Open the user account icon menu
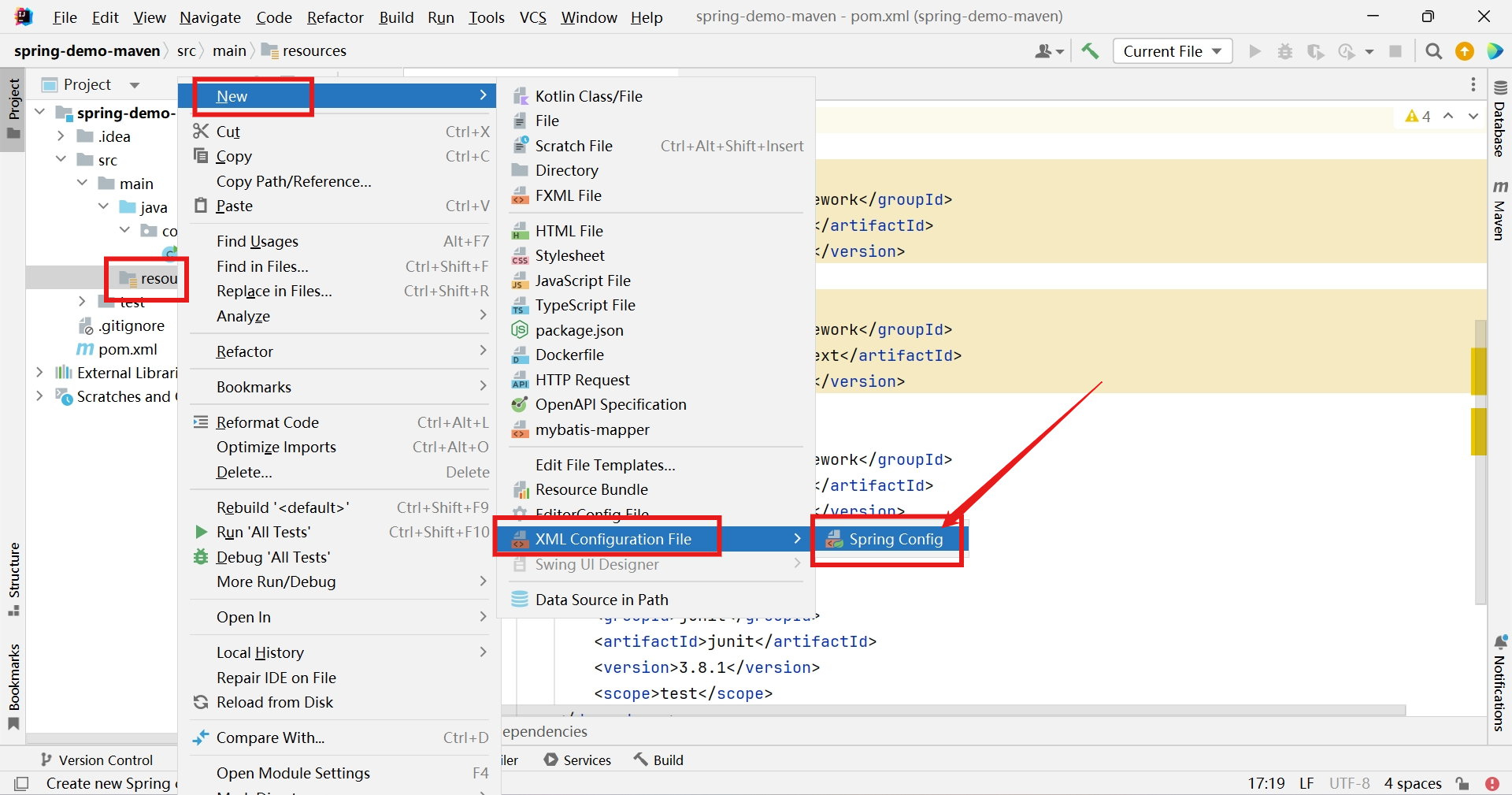1512x795 pixels. (1049, 51)
